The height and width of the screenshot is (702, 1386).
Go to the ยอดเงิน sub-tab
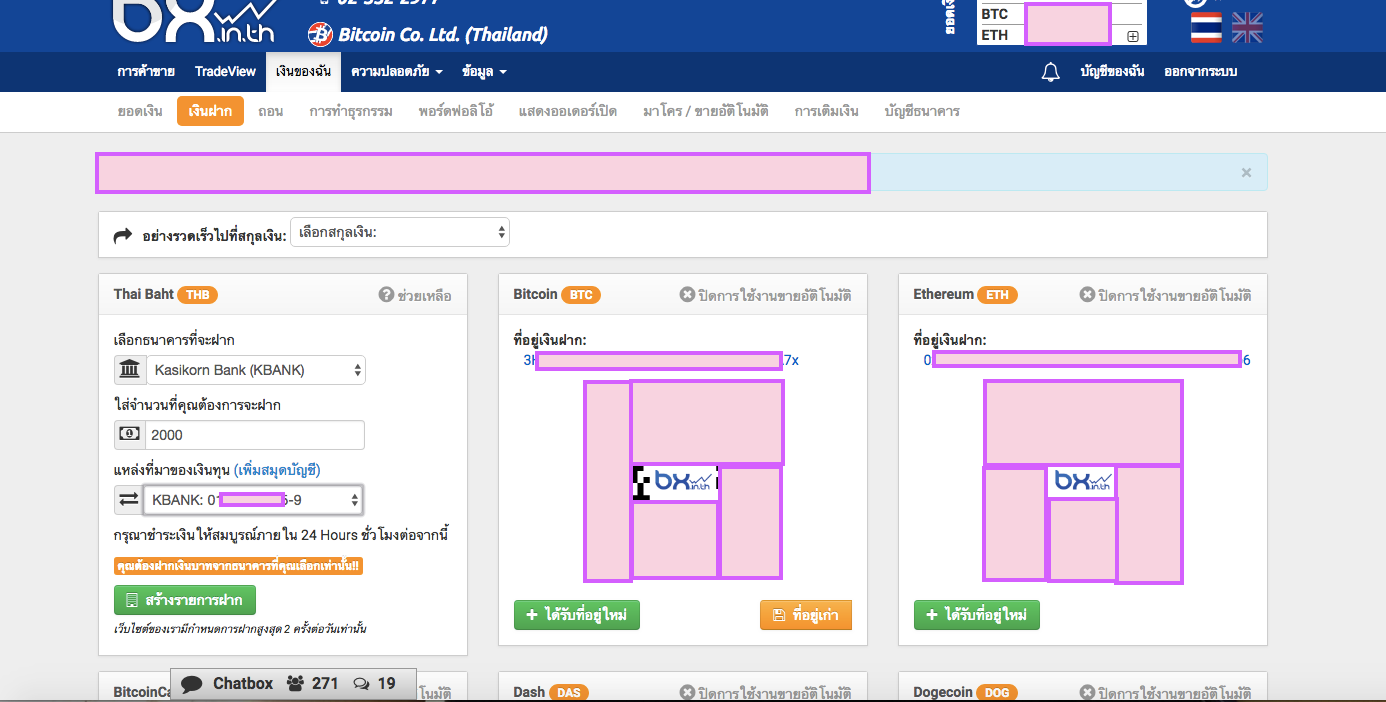(140, 111)
